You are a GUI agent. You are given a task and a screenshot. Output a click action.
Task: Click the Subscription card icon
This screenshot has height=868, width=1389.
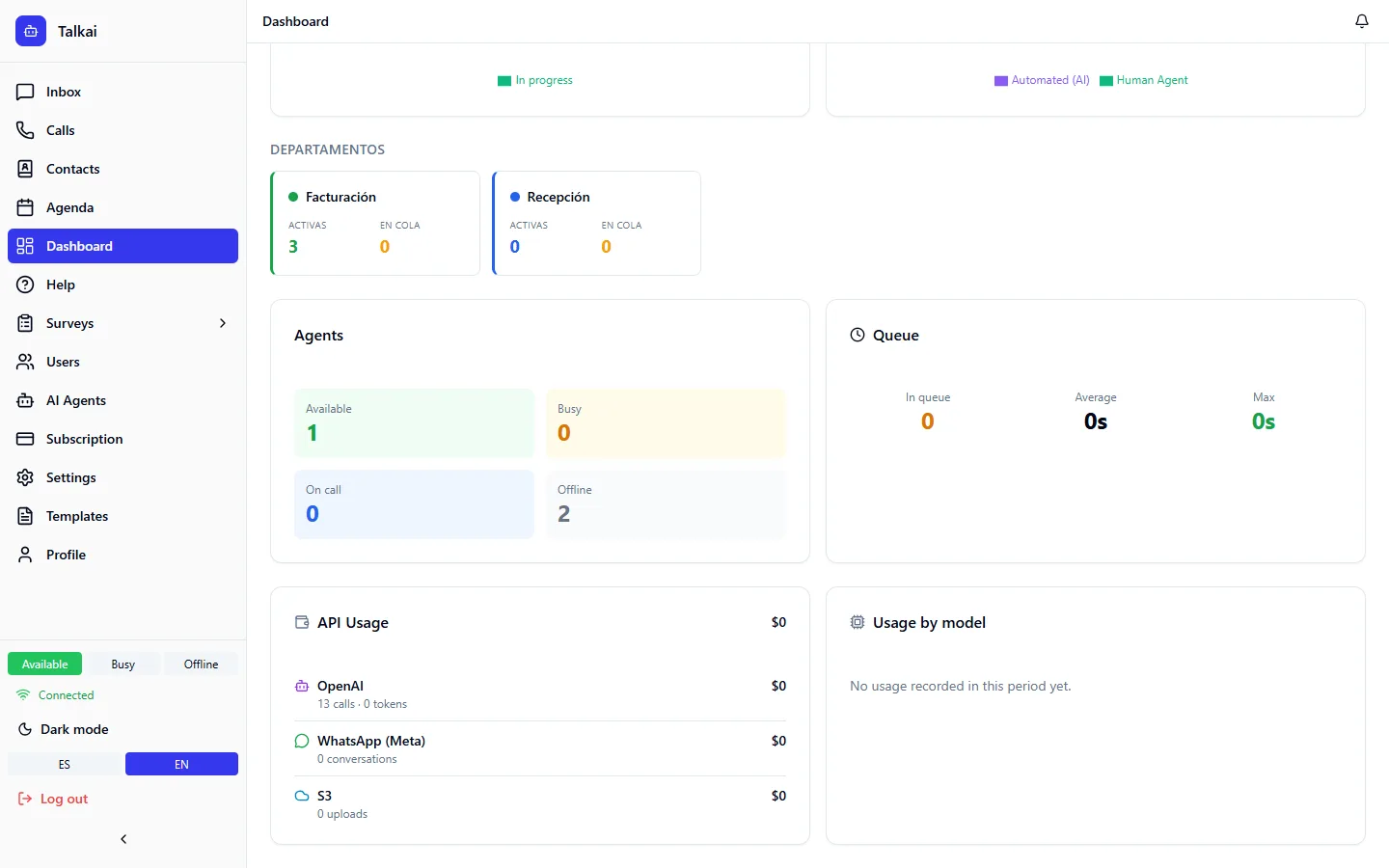pos(25,439)
